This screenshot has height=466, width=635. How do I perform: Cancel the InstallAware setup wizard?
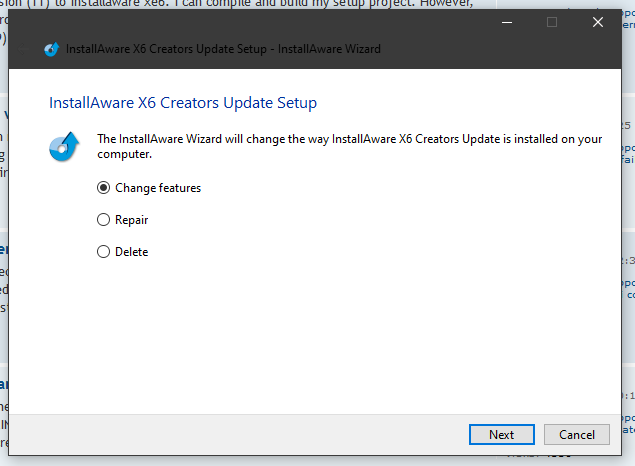click(577, 434)
